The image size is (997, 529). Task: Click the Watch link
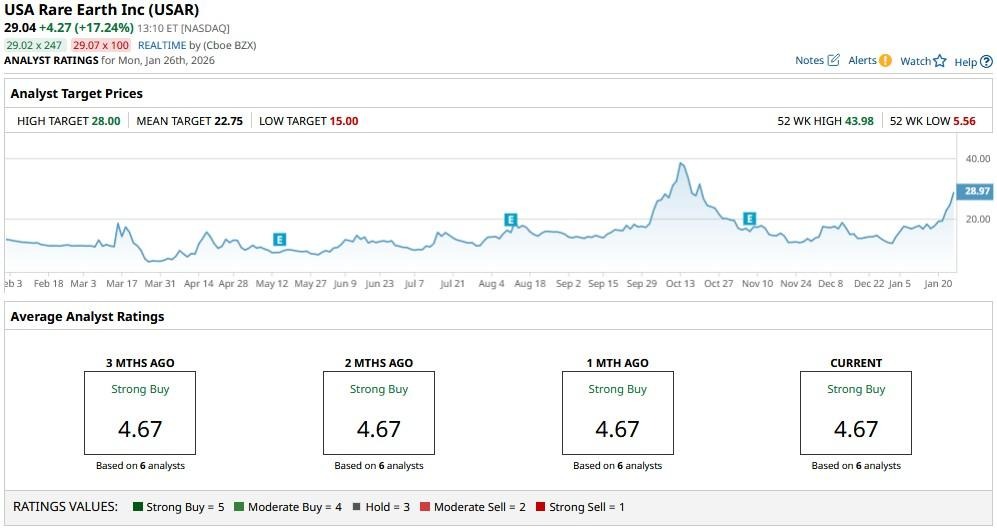916,61
